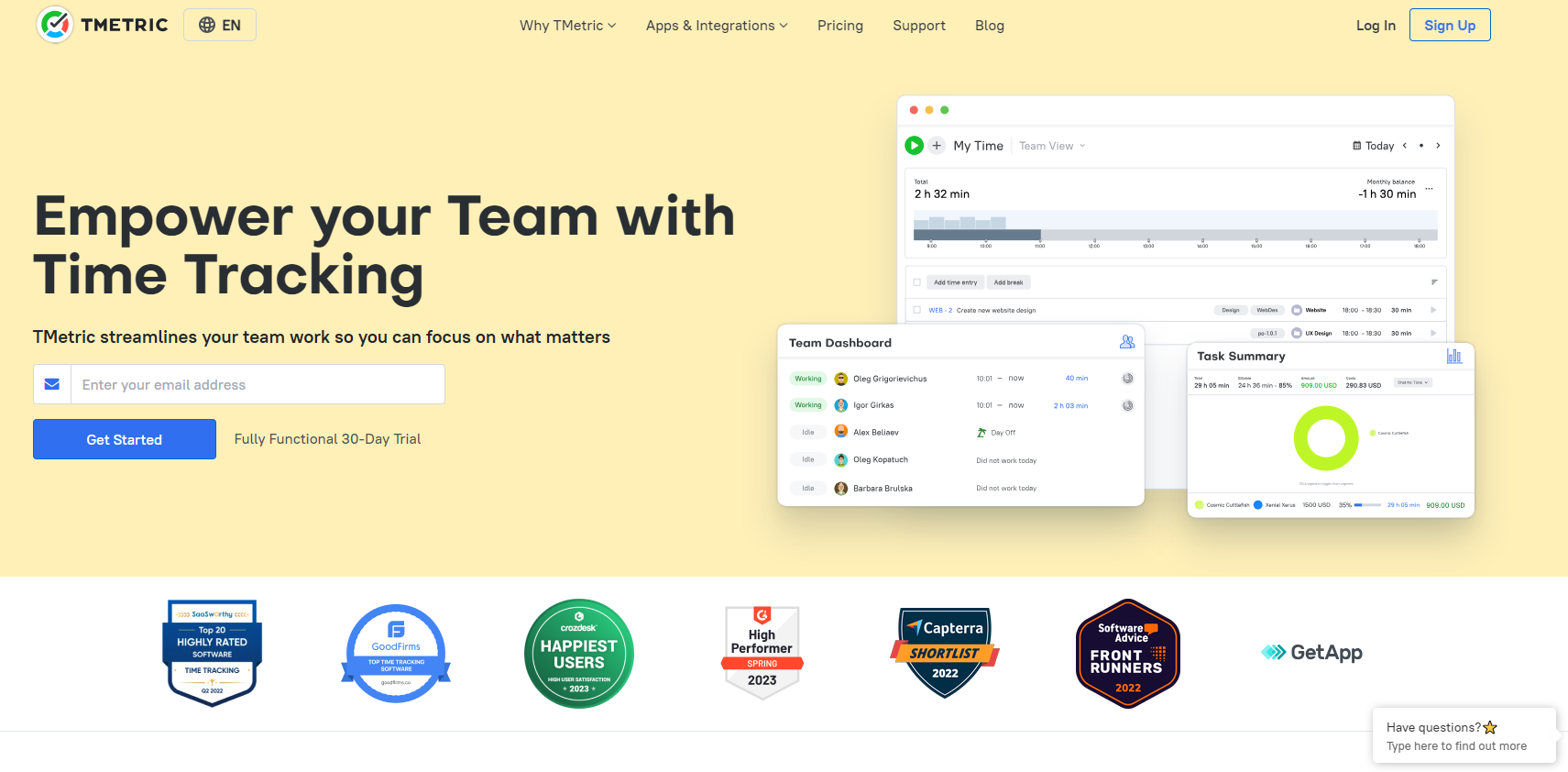Click the Add break button
Viewport: 1568px width, 772px height.
tap(1008, 282)
